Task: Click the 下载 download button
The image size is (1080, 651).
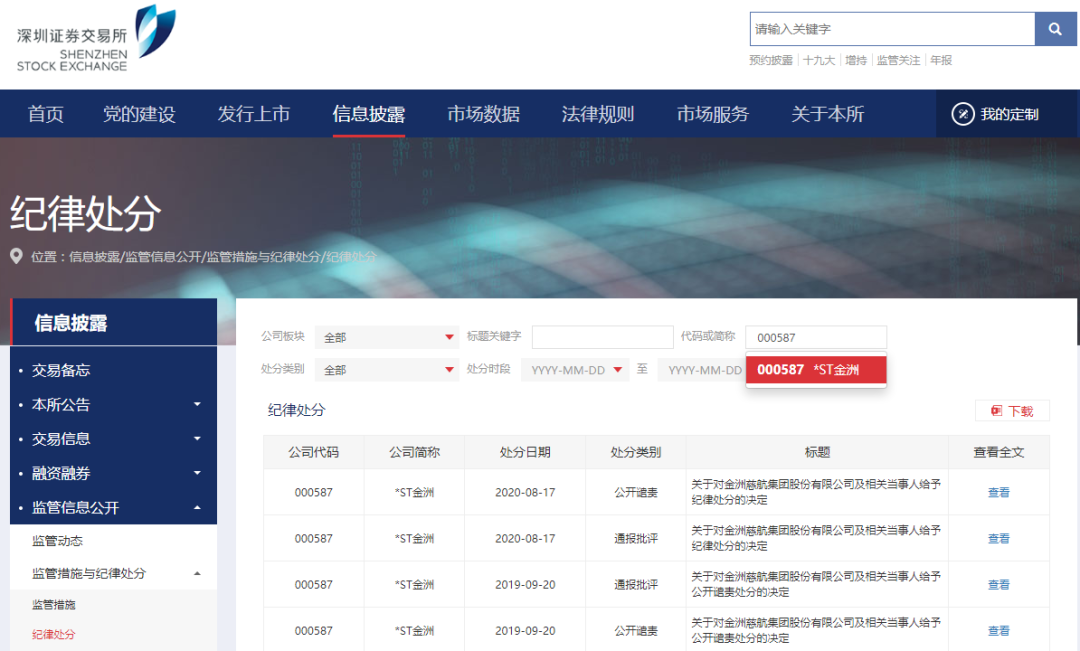Action: [1012, 411]
